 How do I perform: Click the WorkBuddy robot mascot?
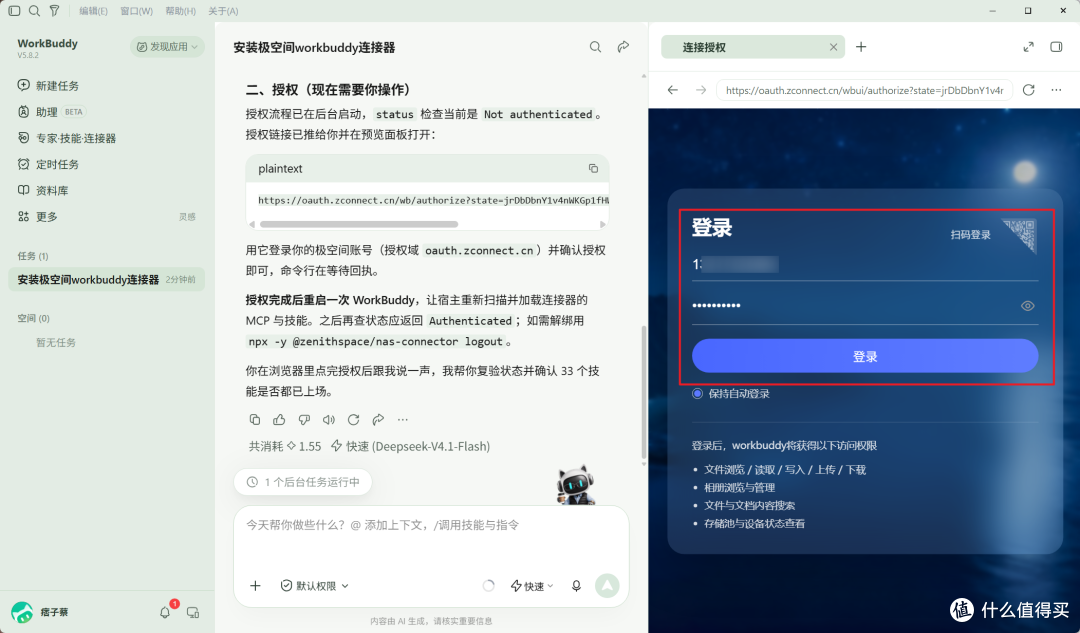(x=575, y=485)
